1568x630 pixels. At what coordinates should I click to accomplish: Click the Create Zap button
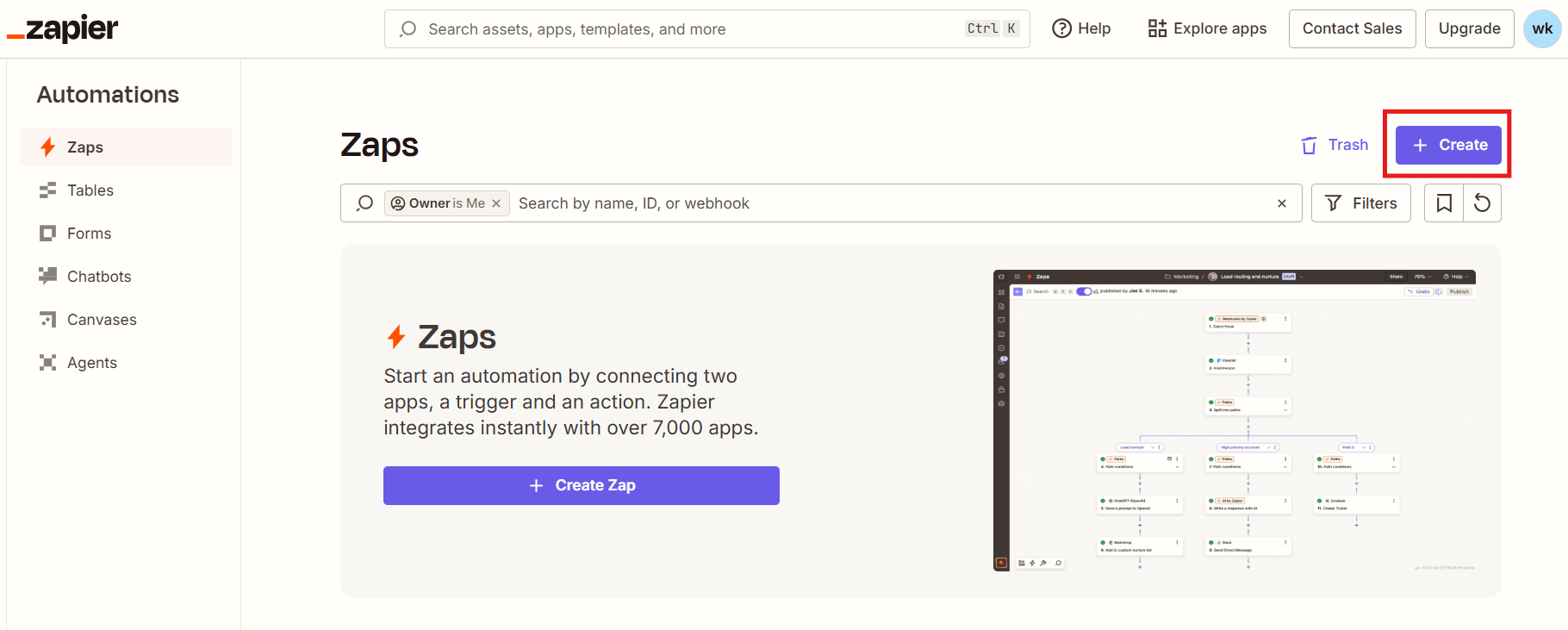[582, 485]
